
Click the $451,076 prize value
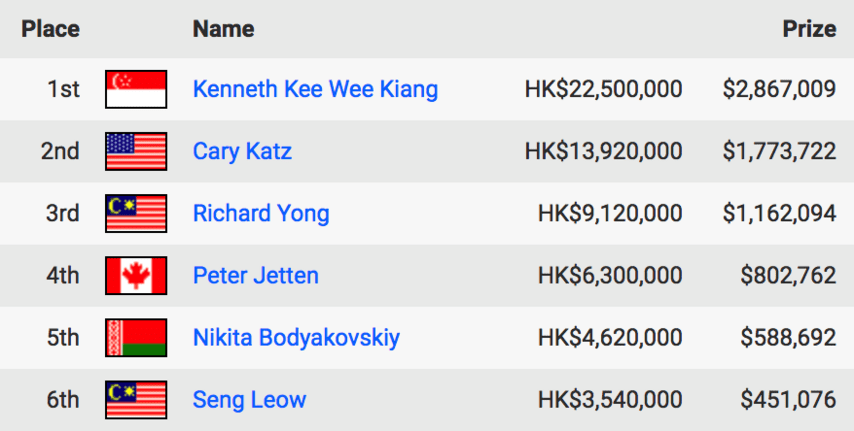pyautogui.click(x=788, y=400)
